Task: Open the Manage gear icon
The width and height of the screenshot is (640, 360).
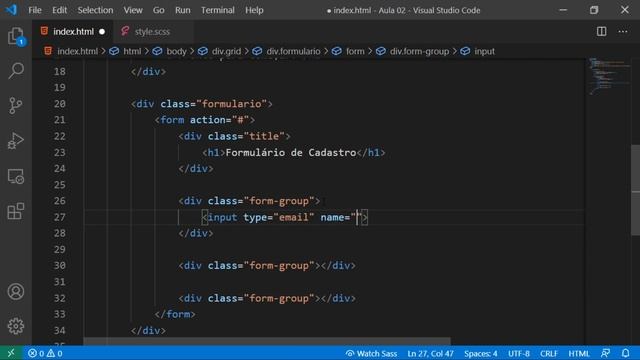Action: [x=16, y=326]
